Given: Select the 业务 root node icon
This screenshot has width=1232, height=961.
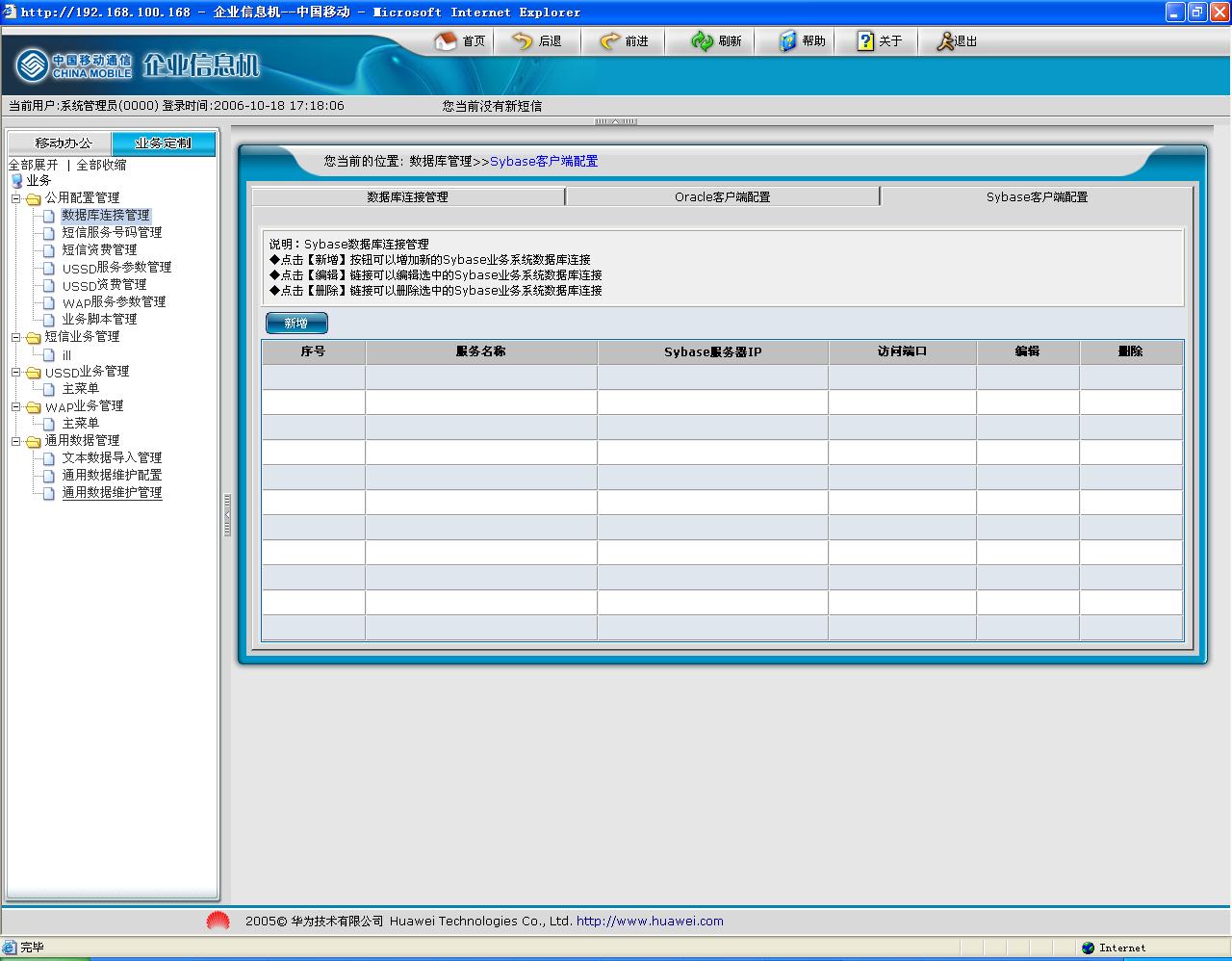Looking at the screenshot, I should click(x=16, y=181).
